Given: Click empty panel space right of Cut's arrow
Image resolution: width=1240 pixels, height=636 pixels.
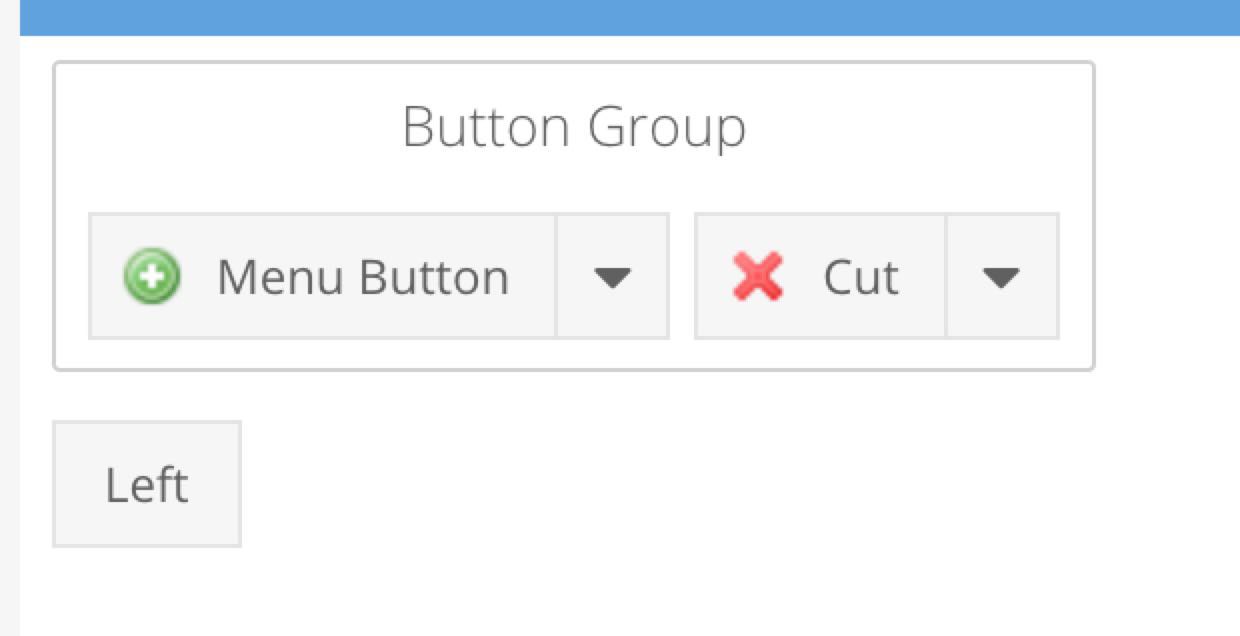Looking at the screenshot, I should [x=1076, y=277].
